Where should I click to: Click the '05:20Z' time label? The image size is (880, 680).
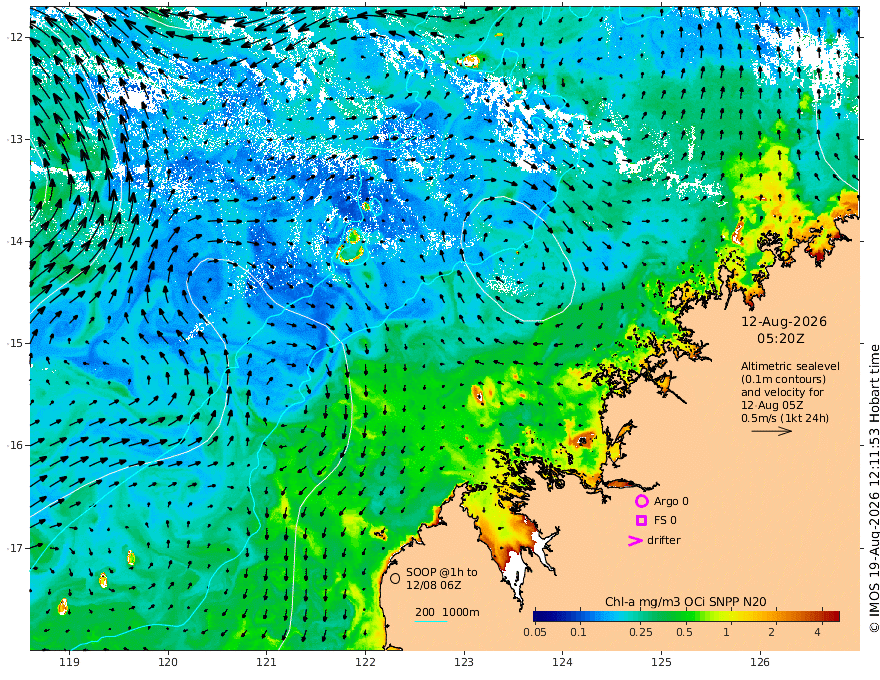[x=781, y=339]
